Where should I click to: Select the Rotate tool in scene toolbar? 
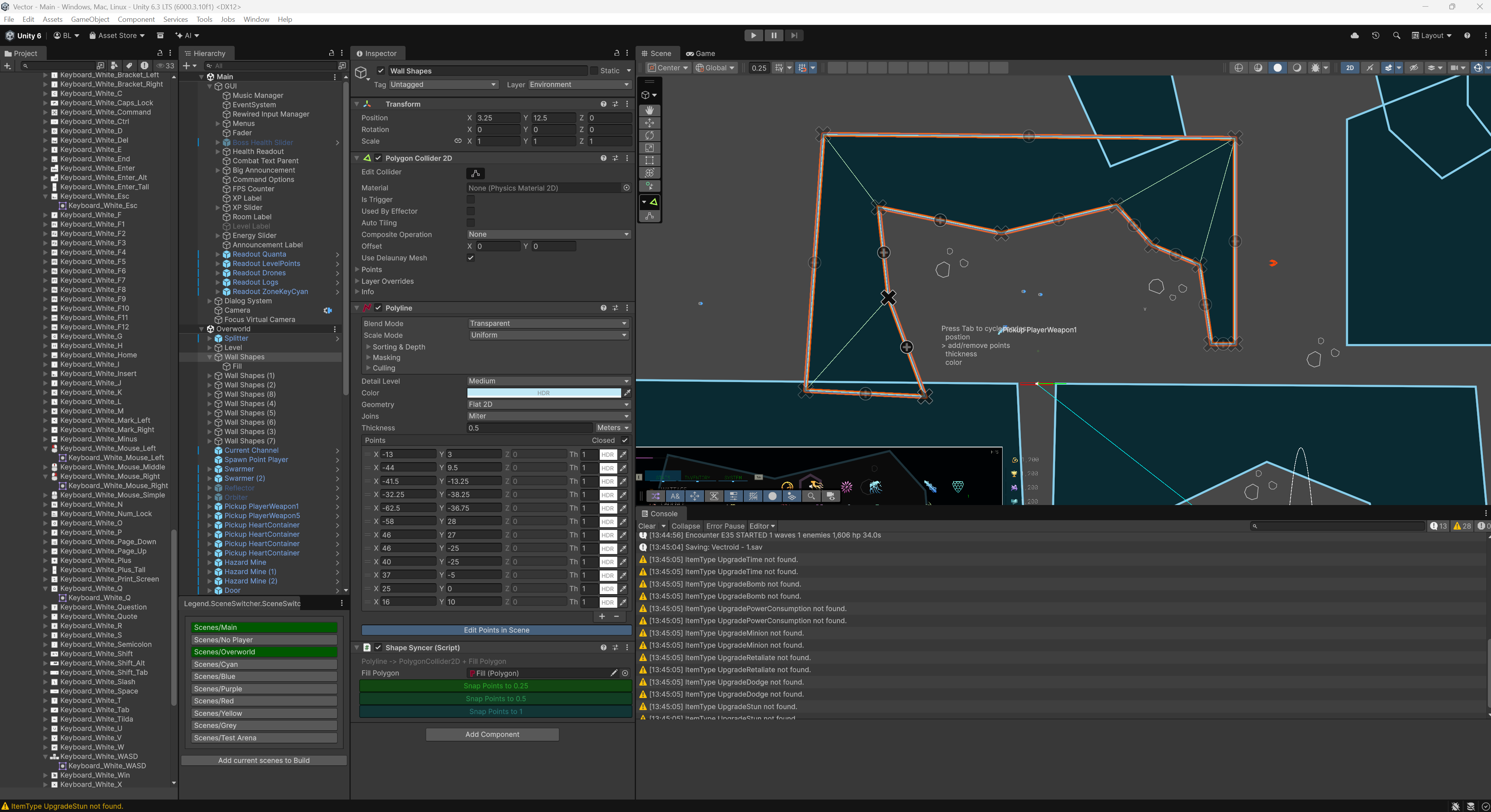point(650,135)
